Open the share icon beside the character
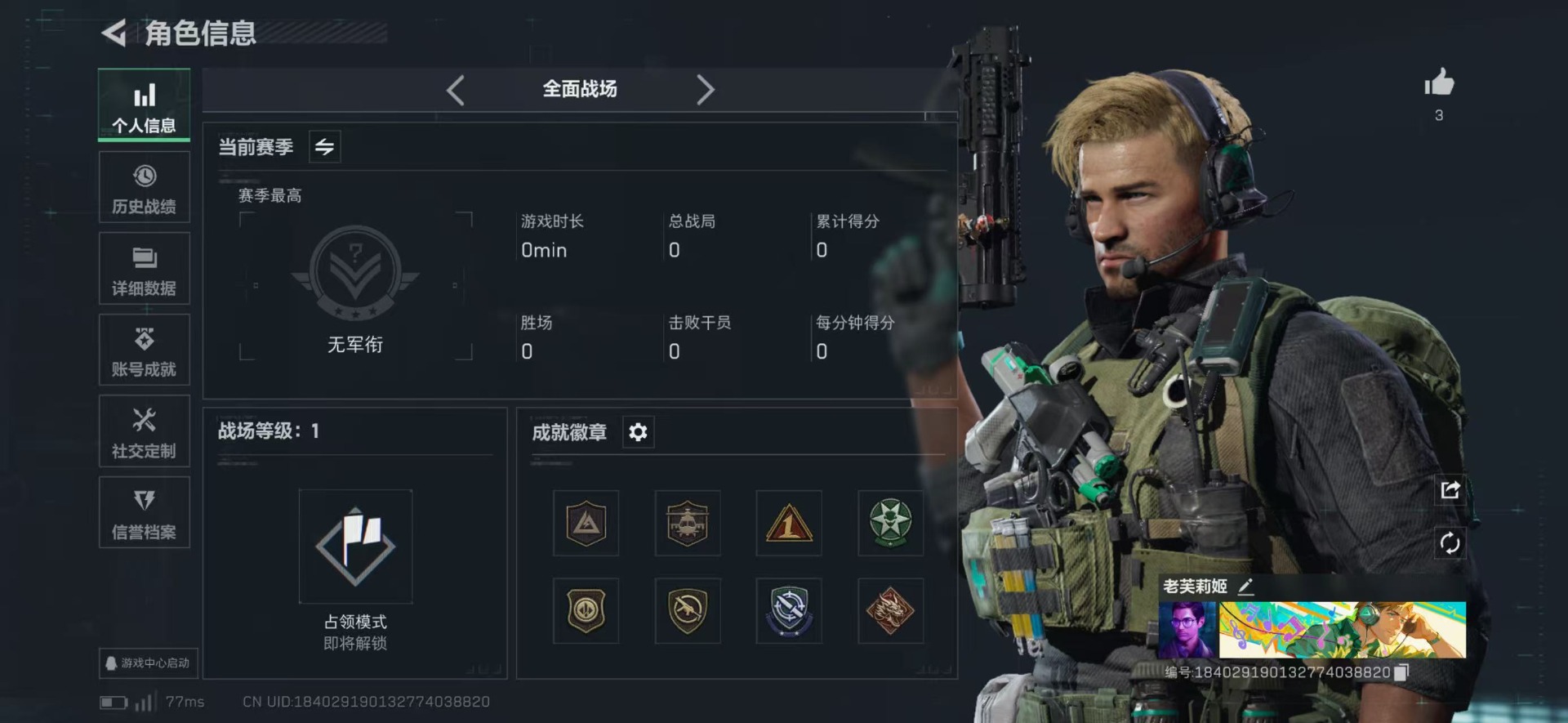 coord(1450,489)
